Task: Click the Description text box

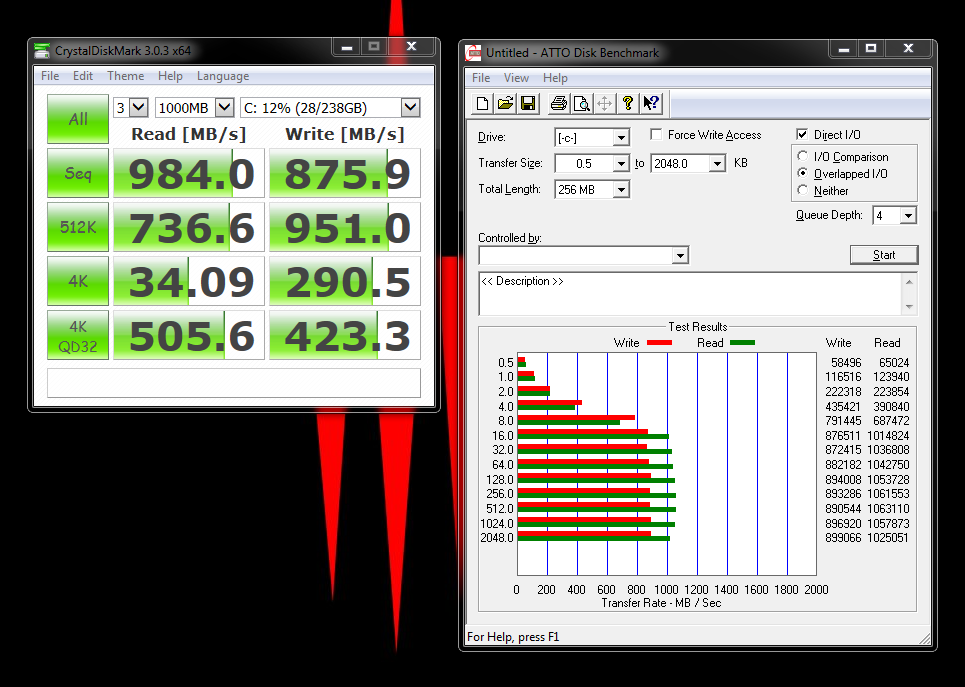Action: (x=690, y=294)
